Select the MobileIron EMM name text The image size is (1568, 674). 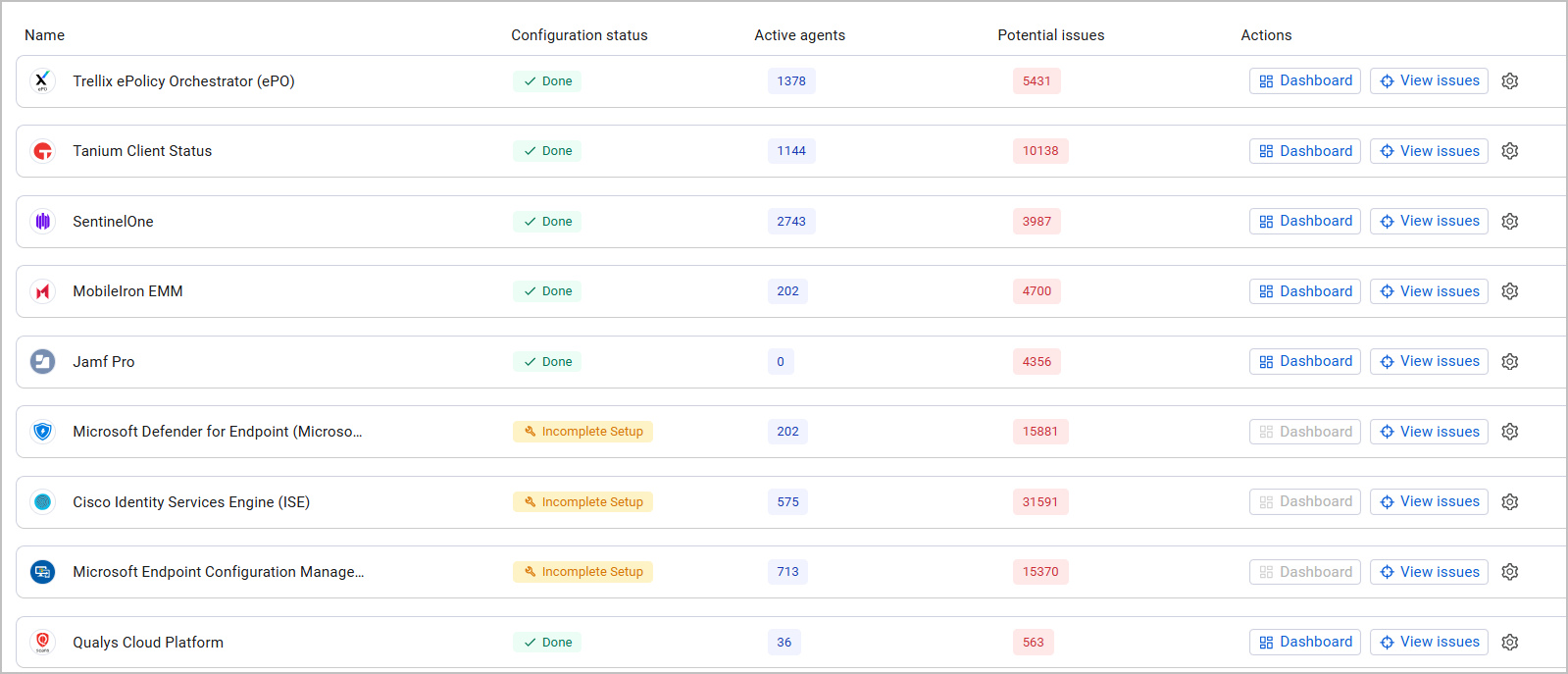[x=127, y=291]
